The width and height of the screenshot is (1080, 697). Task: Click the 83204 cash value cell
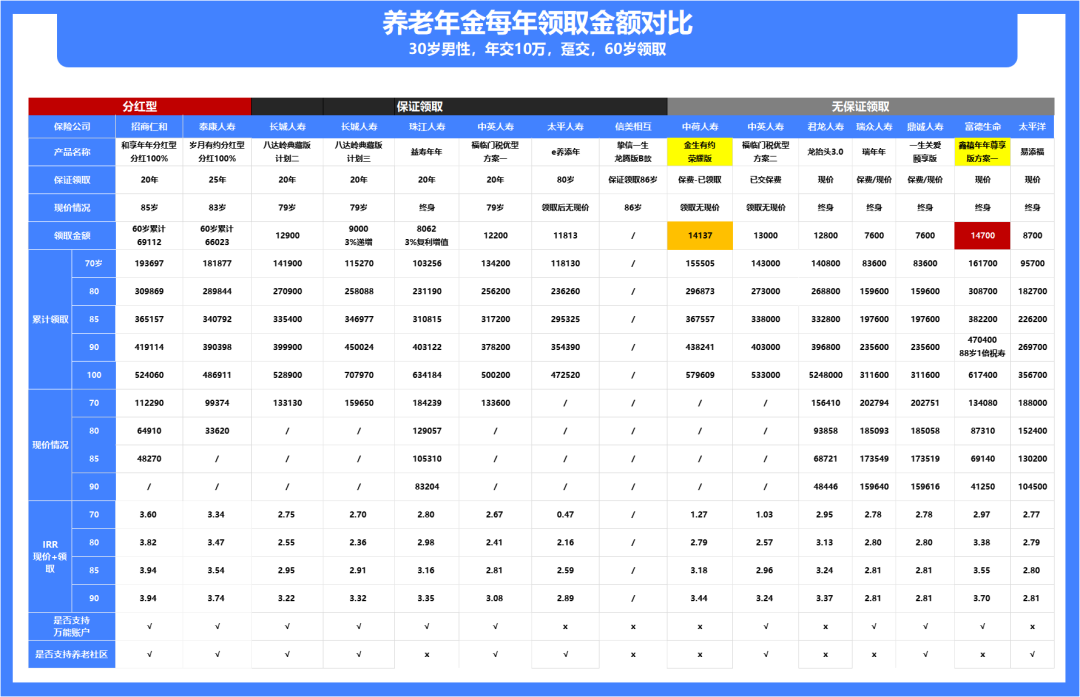click(x=427, y=487)
